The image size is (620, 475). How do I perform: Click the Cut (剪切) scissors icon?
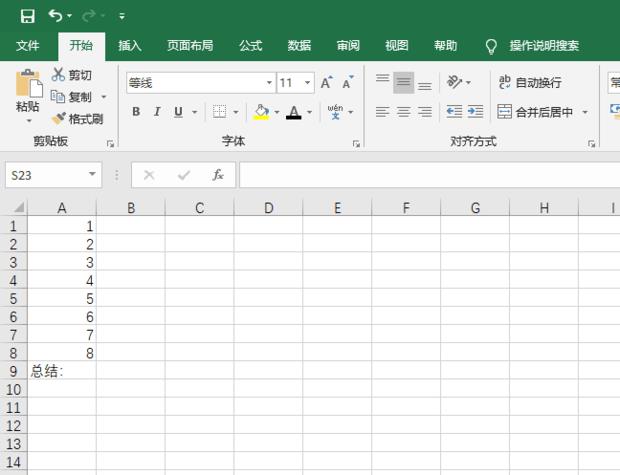[59, 75]
